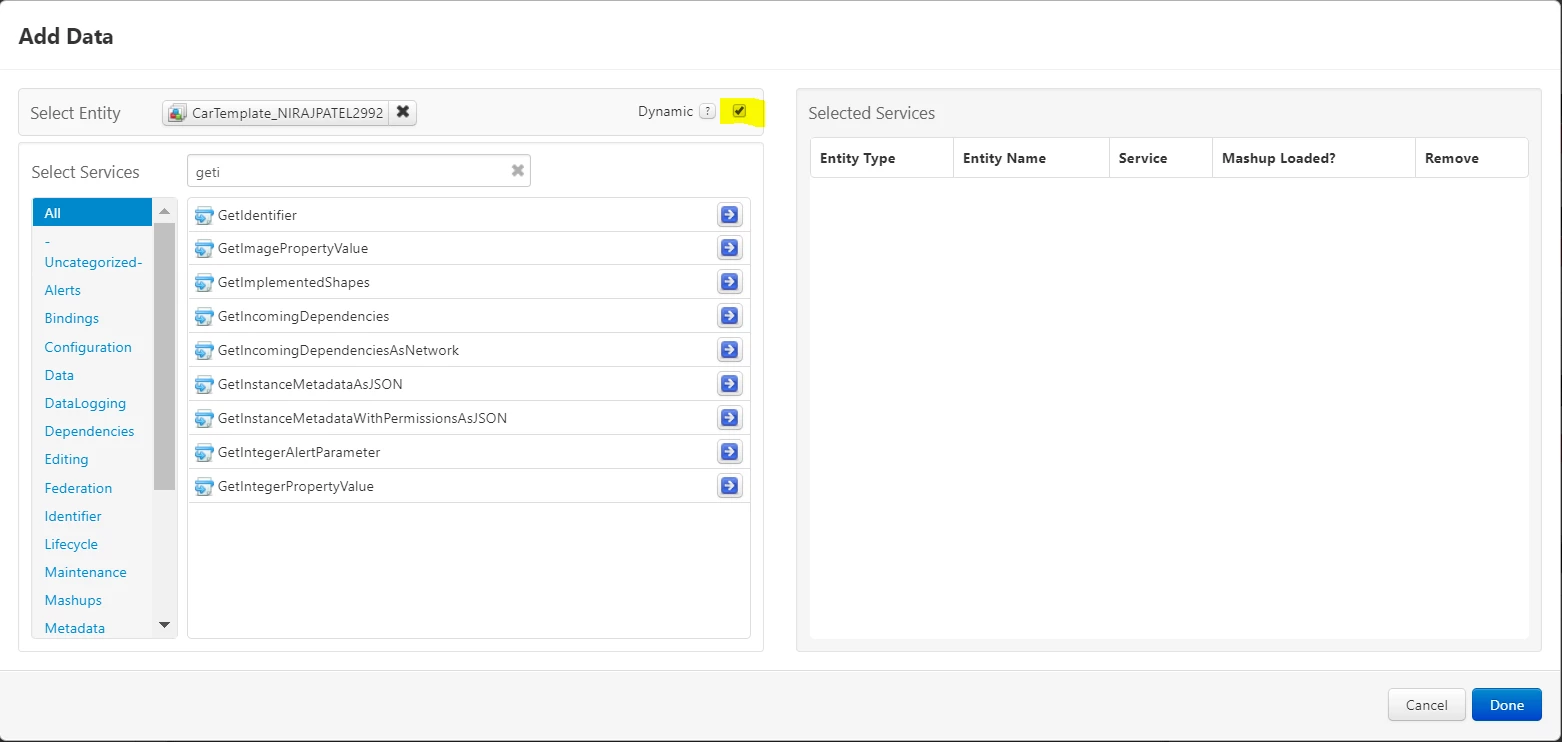Screen dimensions: 1562x742
Task: Click the CarTemplate_NIRAJPATEL2992 entity chip
Action: click(289, 113)
